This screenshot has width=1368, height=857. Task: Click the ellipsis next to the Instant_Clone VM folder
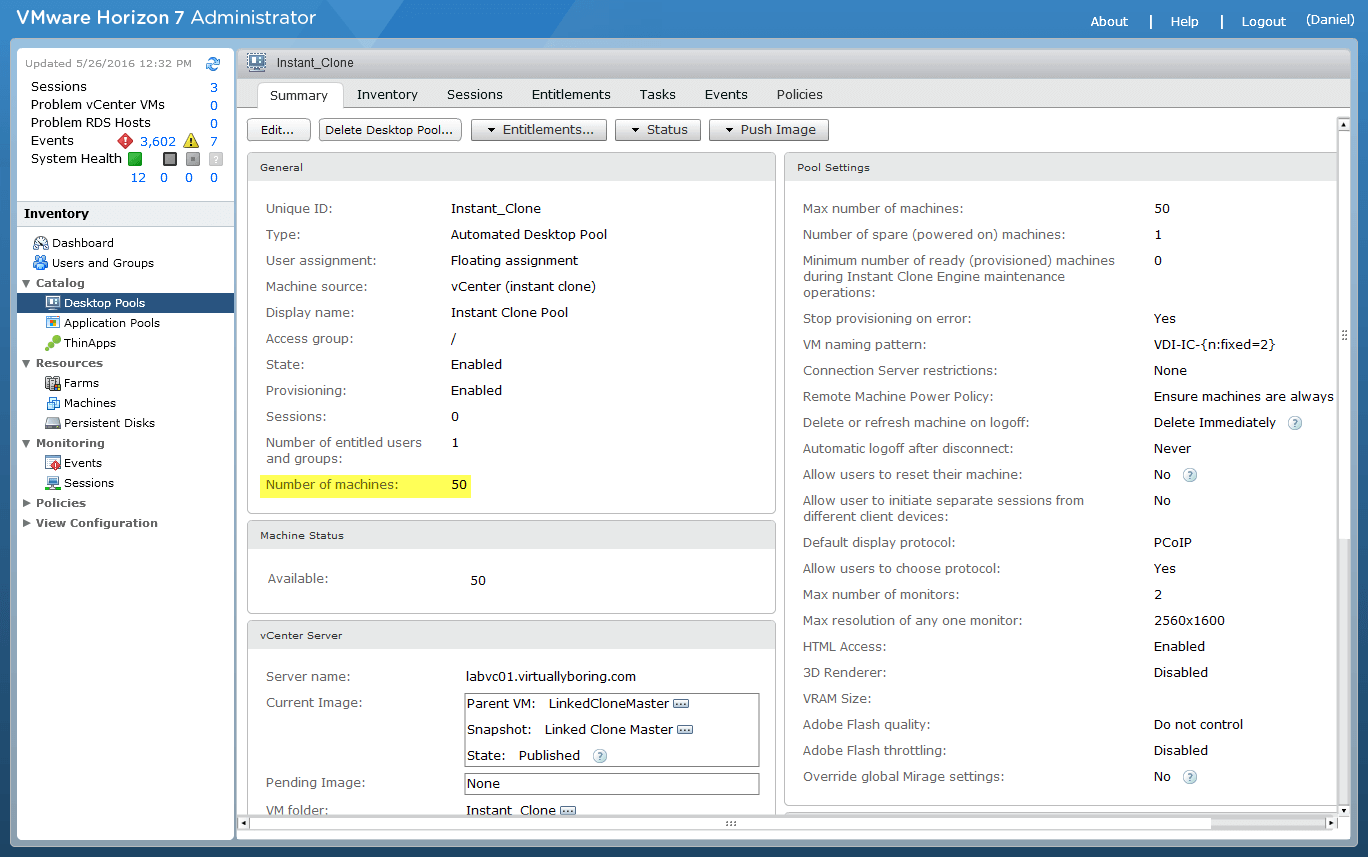568,811
